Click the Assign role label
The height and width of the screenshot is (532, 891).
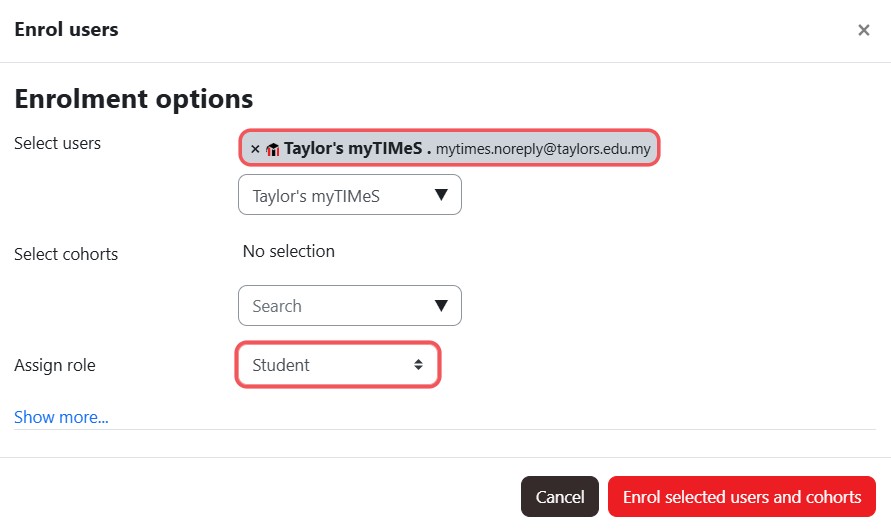pos(55,365)
